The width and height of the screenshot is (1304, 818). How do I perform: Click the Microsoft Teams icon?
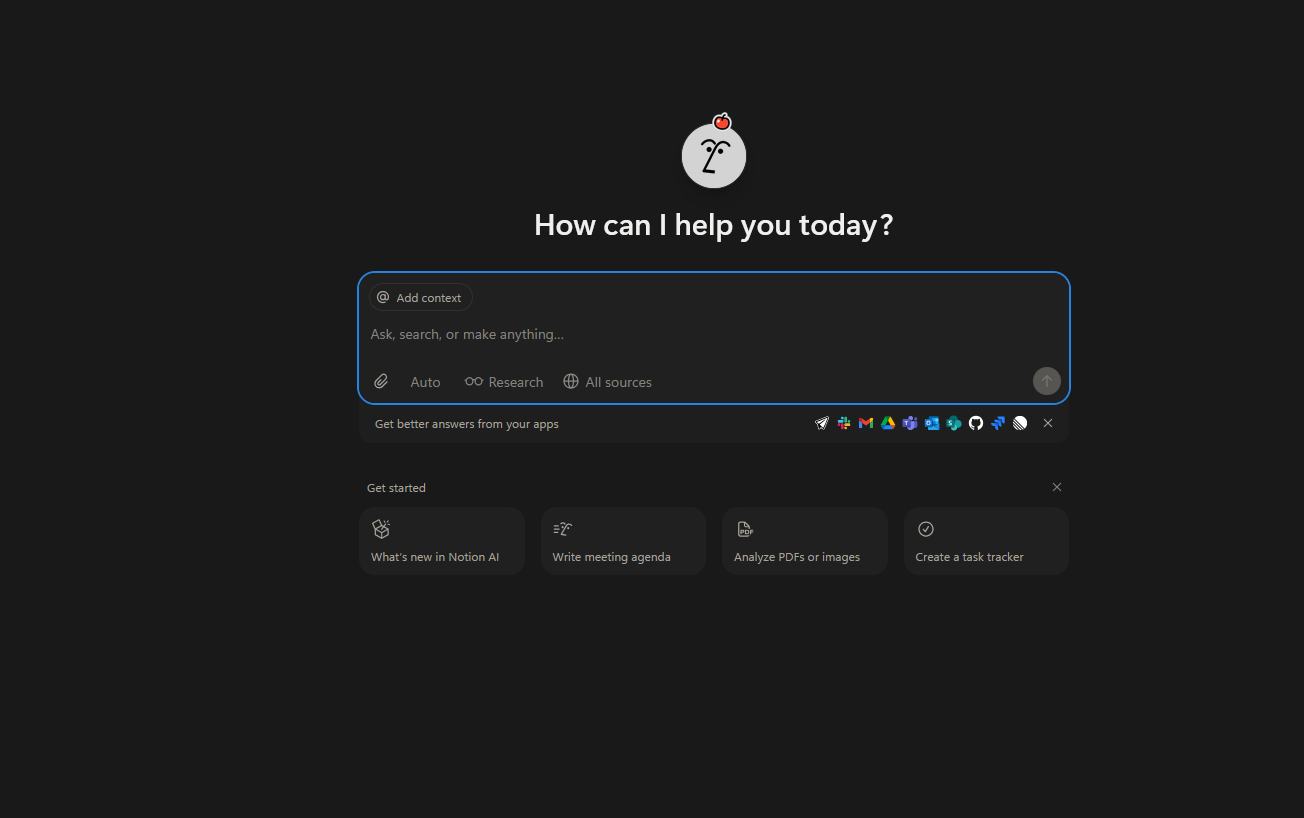910,423
